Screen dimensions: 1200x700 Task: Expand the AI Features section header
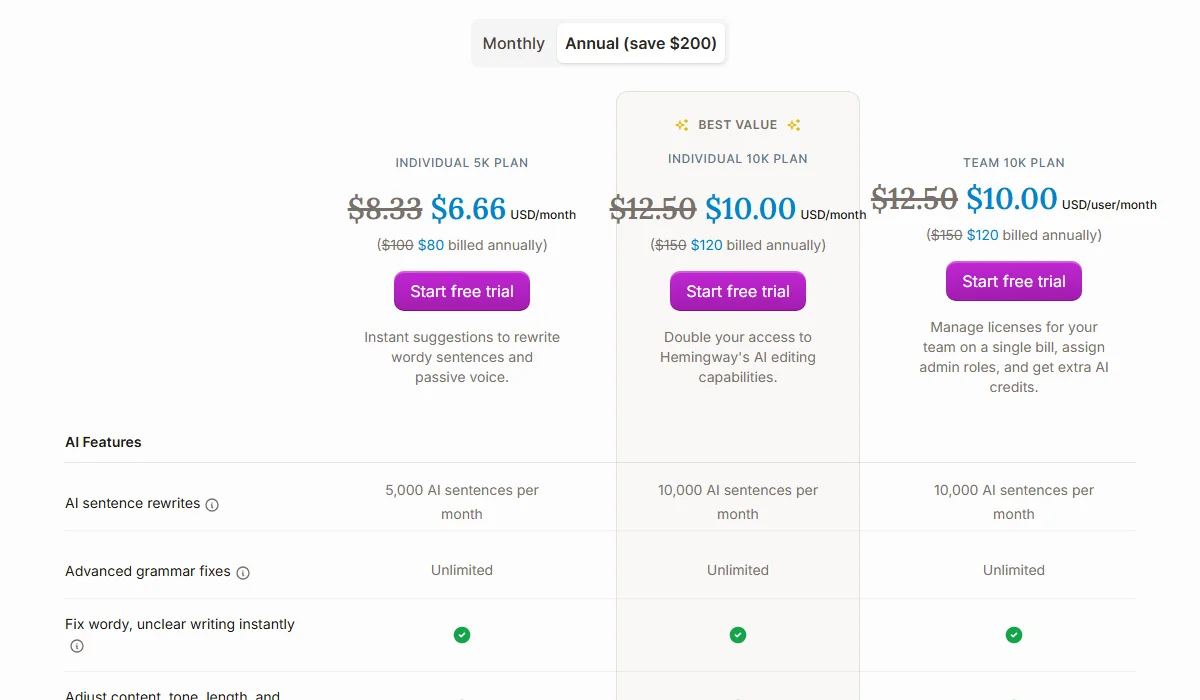tap(103, 441)
